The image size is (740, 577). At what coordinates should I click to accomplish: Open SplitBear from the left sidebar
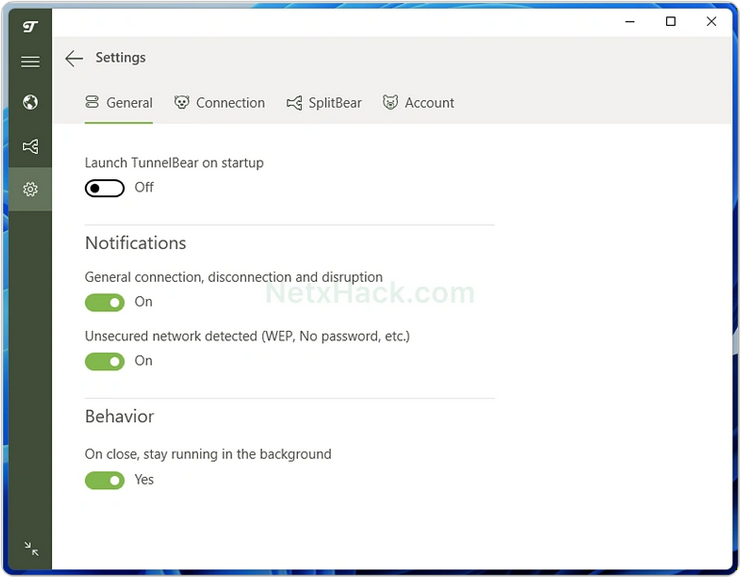tap(30, 147)
